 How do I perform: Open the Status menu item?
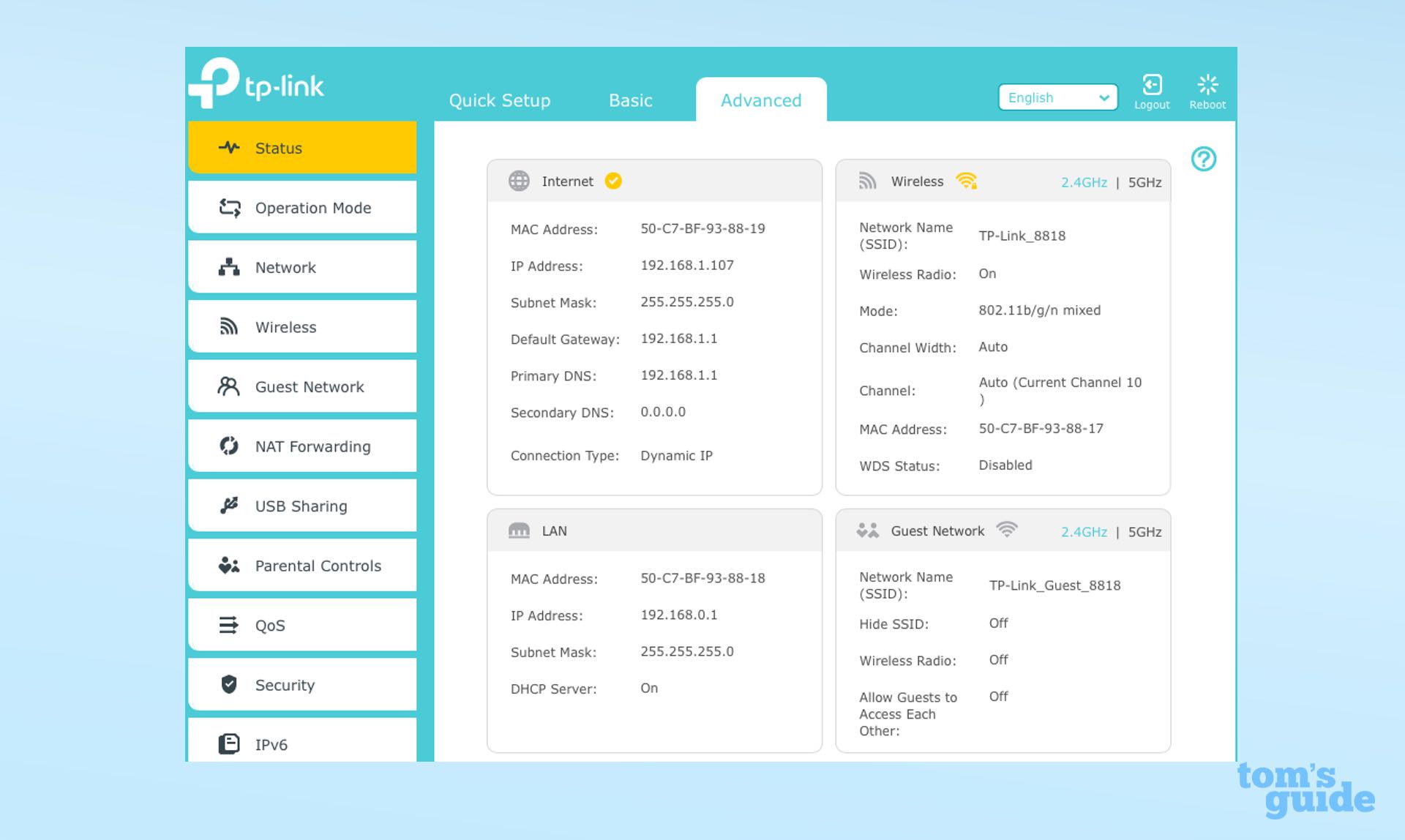point(302,147)
